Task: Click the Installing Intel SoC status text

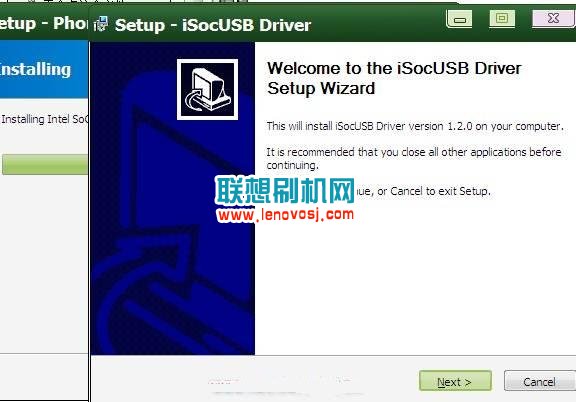Action: click(44, 119)
